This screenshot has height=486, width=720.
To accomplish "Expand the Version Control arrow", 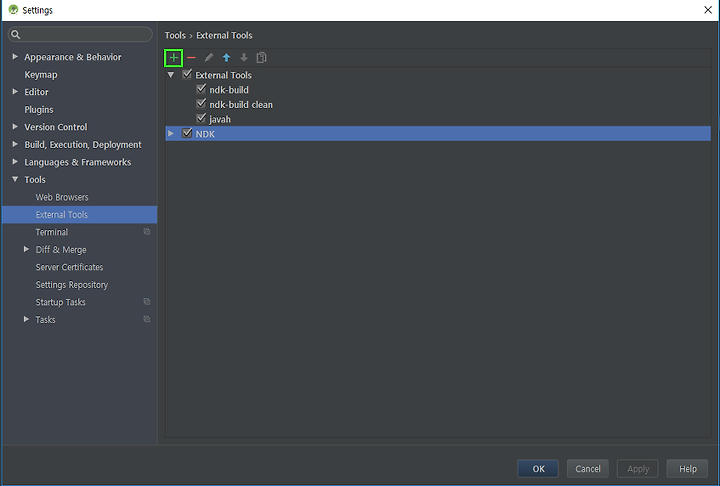I will (x=15, y=126).
